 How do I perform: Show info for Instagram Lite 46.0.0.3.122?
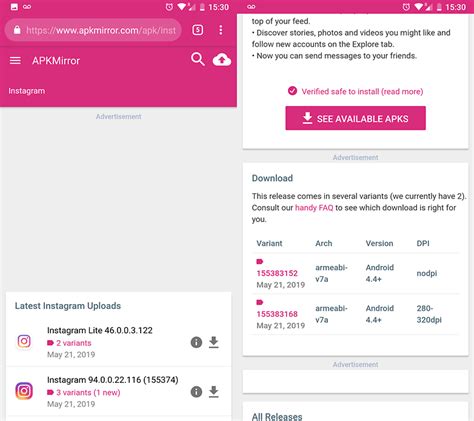click(196, 342)
